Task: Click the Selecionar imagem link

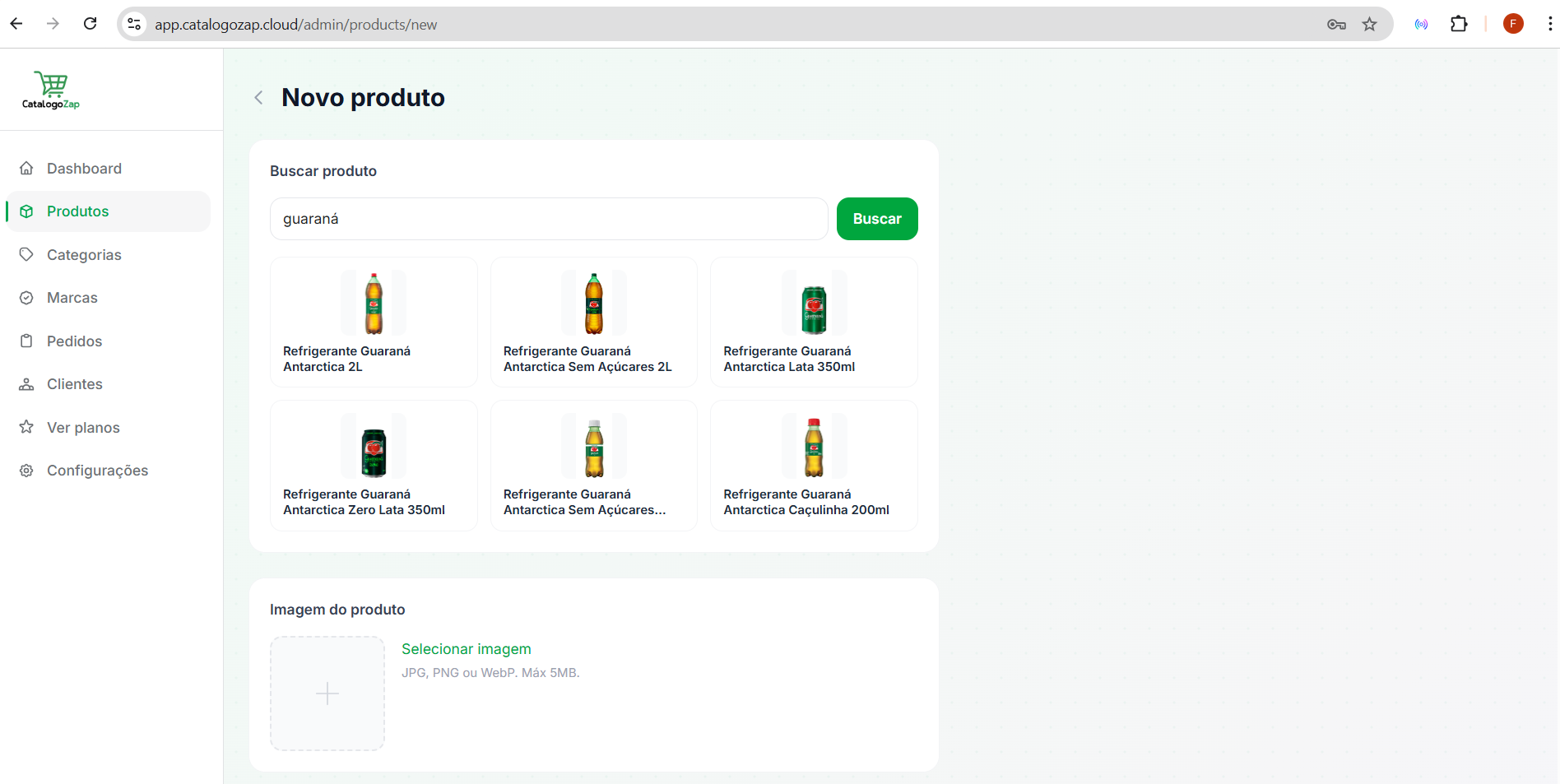Action: point(467,649)
